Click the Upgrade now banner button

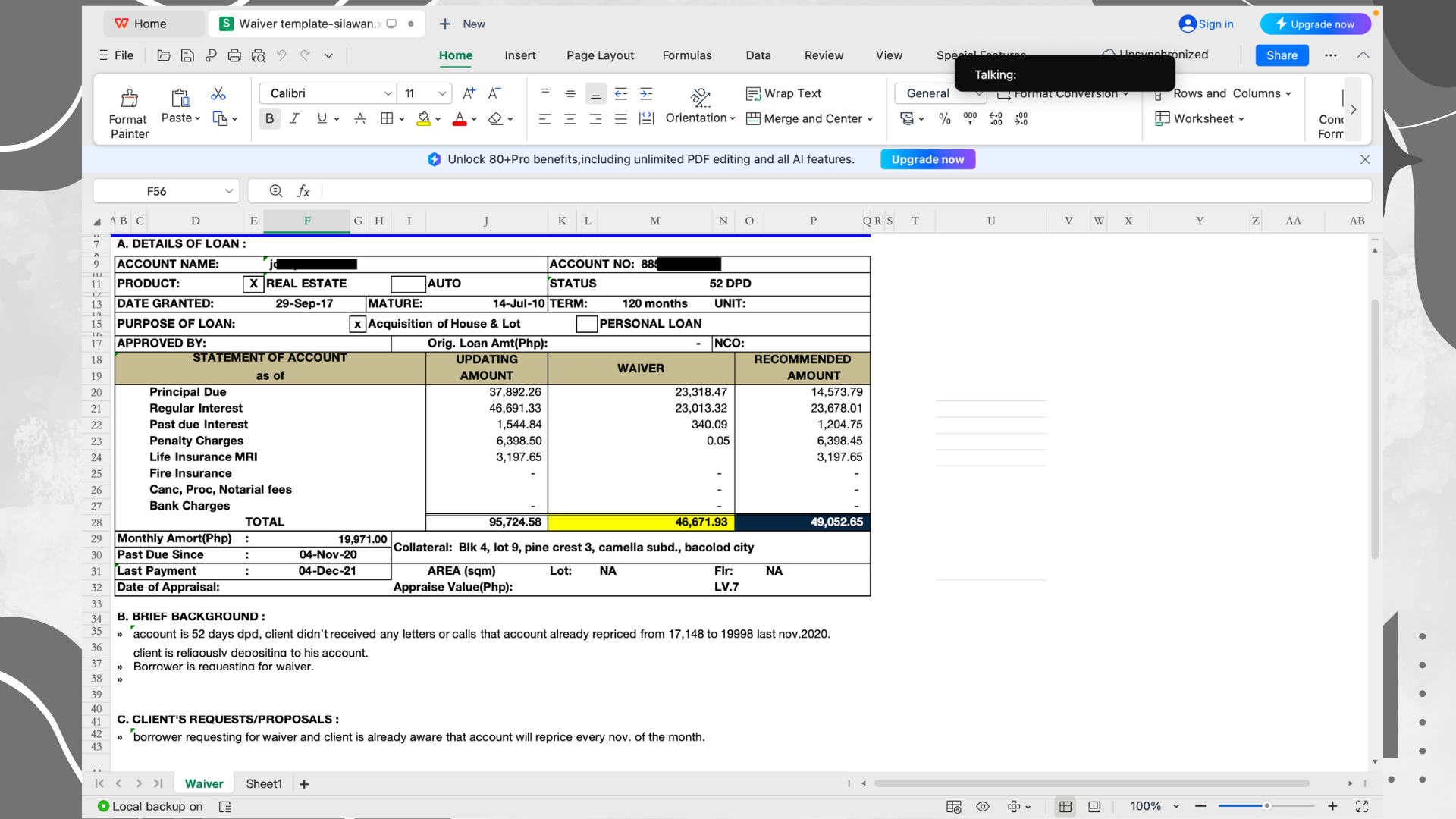point(927,159)
